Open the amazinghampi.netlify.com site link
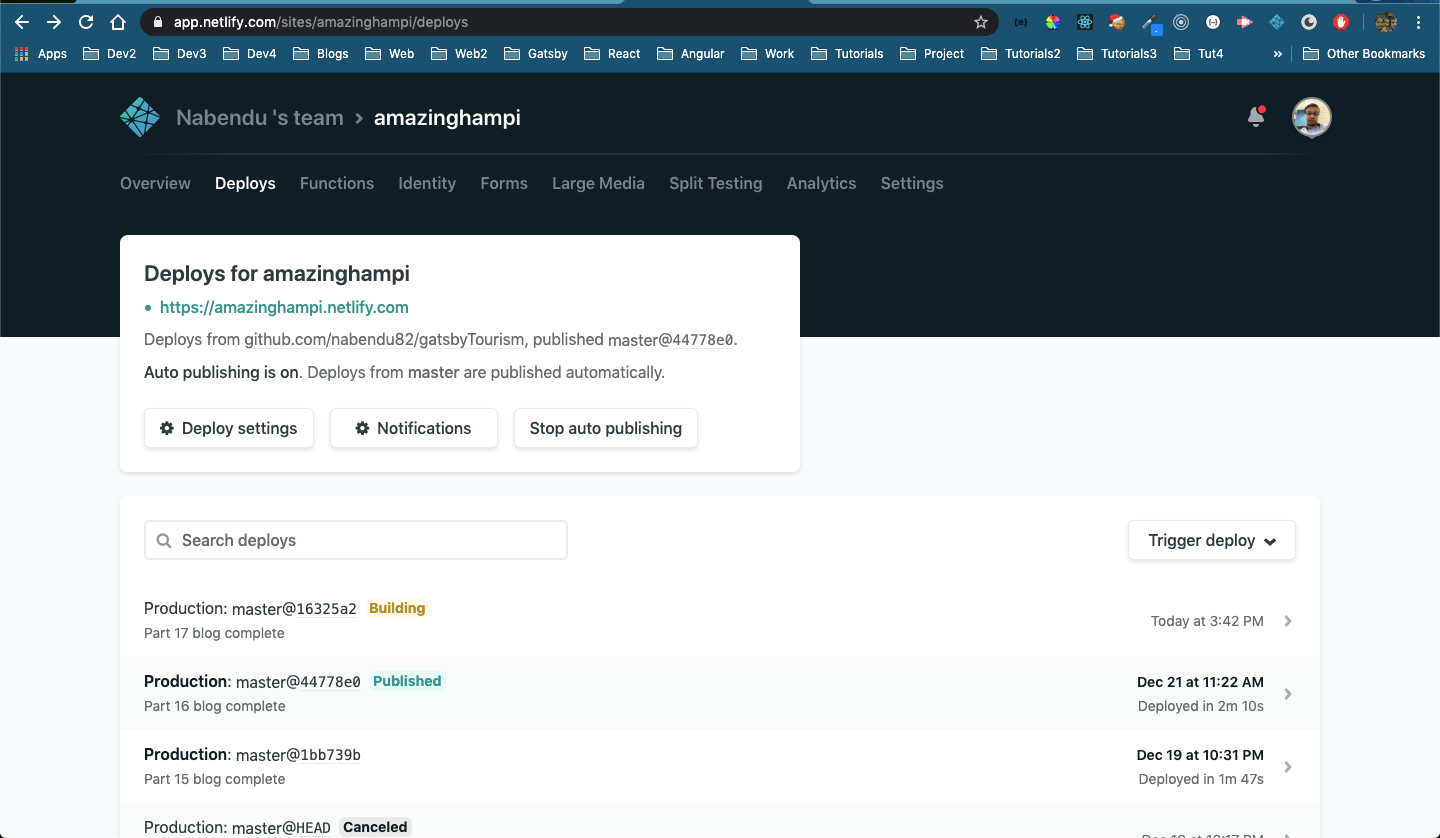 pos(284,307)
